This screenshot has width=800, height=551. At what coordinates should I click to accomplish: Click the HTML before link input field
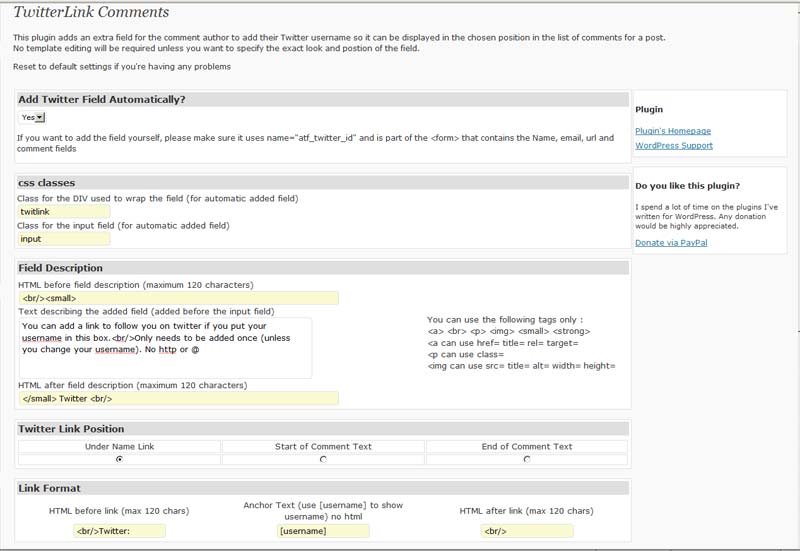tap(119, 531)
